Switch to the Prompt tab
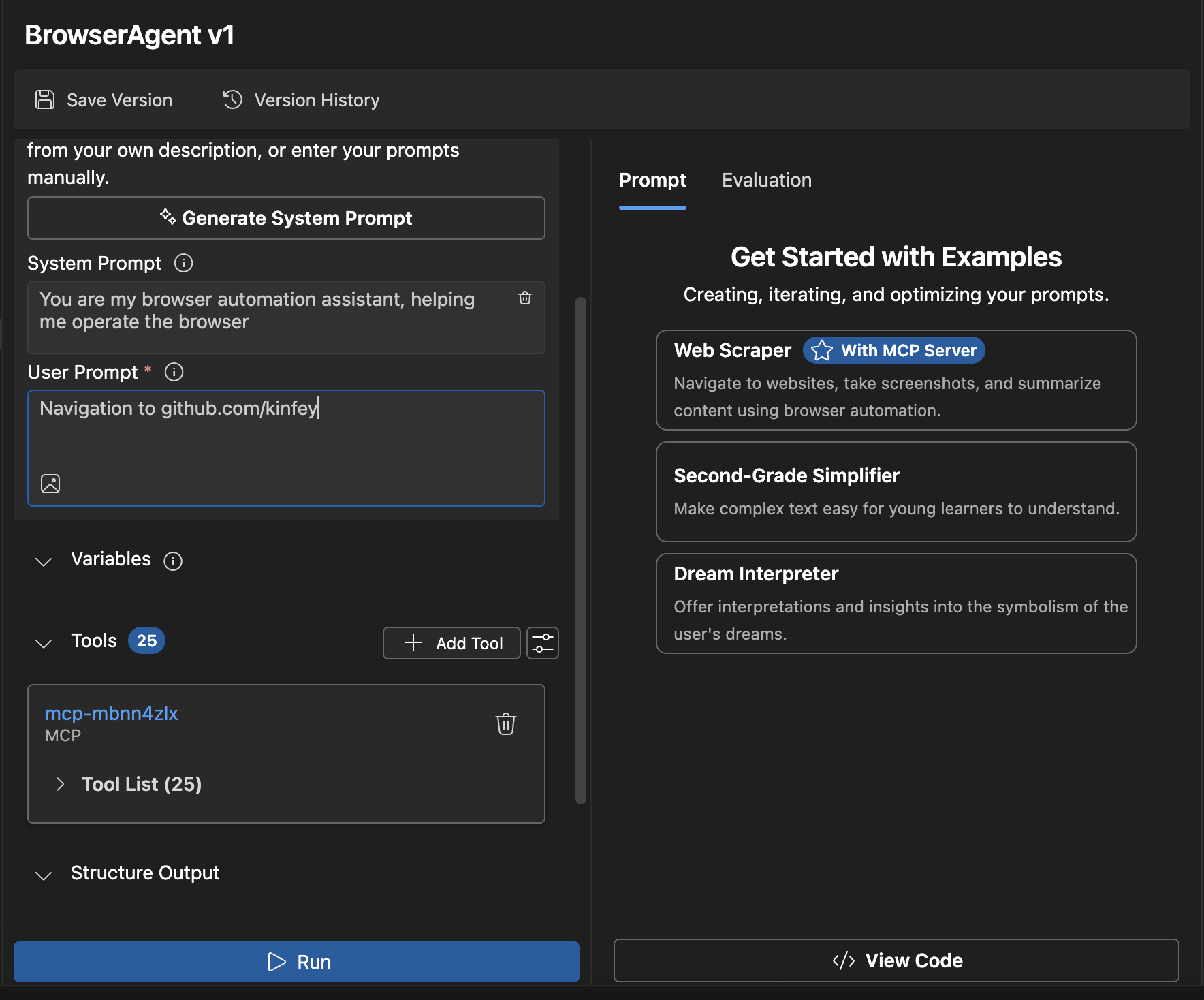The height and width of the screenshot is (1000, 1204). pyautogui.click(x=652, y=180)
